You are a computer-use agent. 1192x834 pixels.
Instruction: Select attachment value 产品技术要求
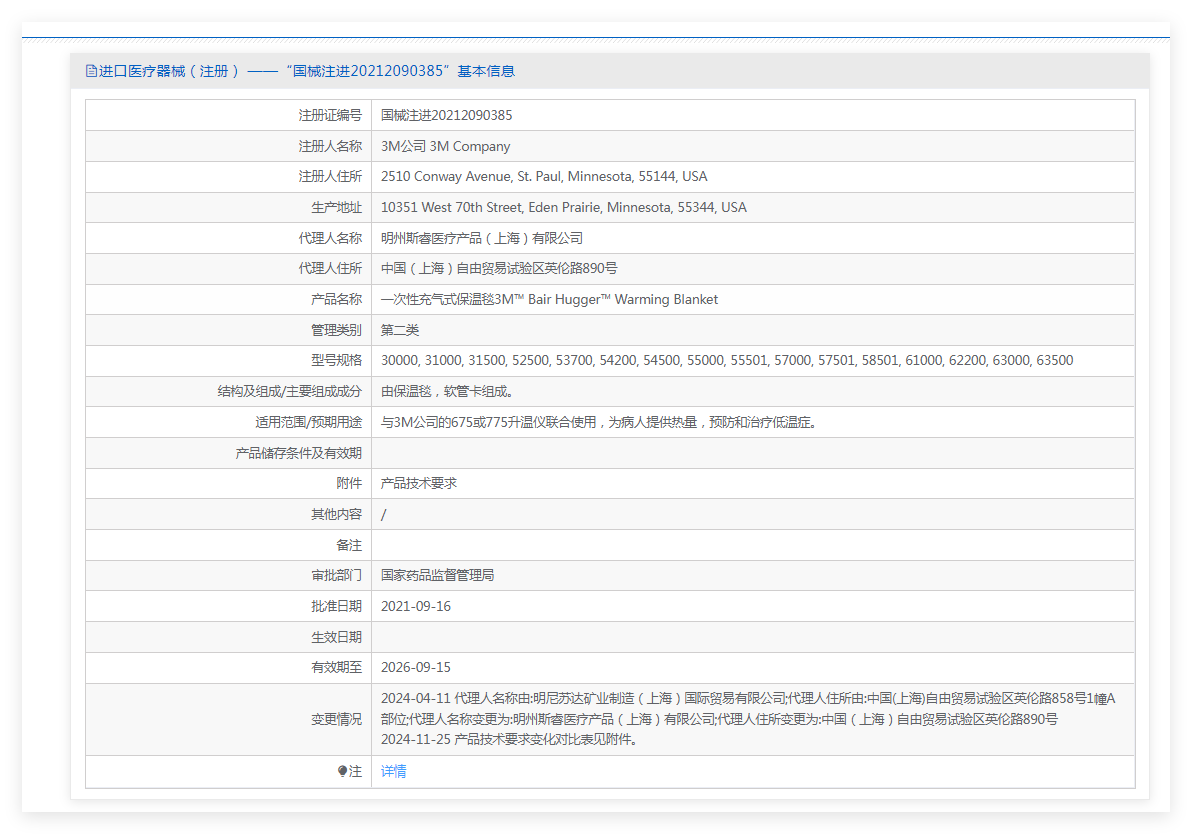pyautogui.click(x=419, y=484)
